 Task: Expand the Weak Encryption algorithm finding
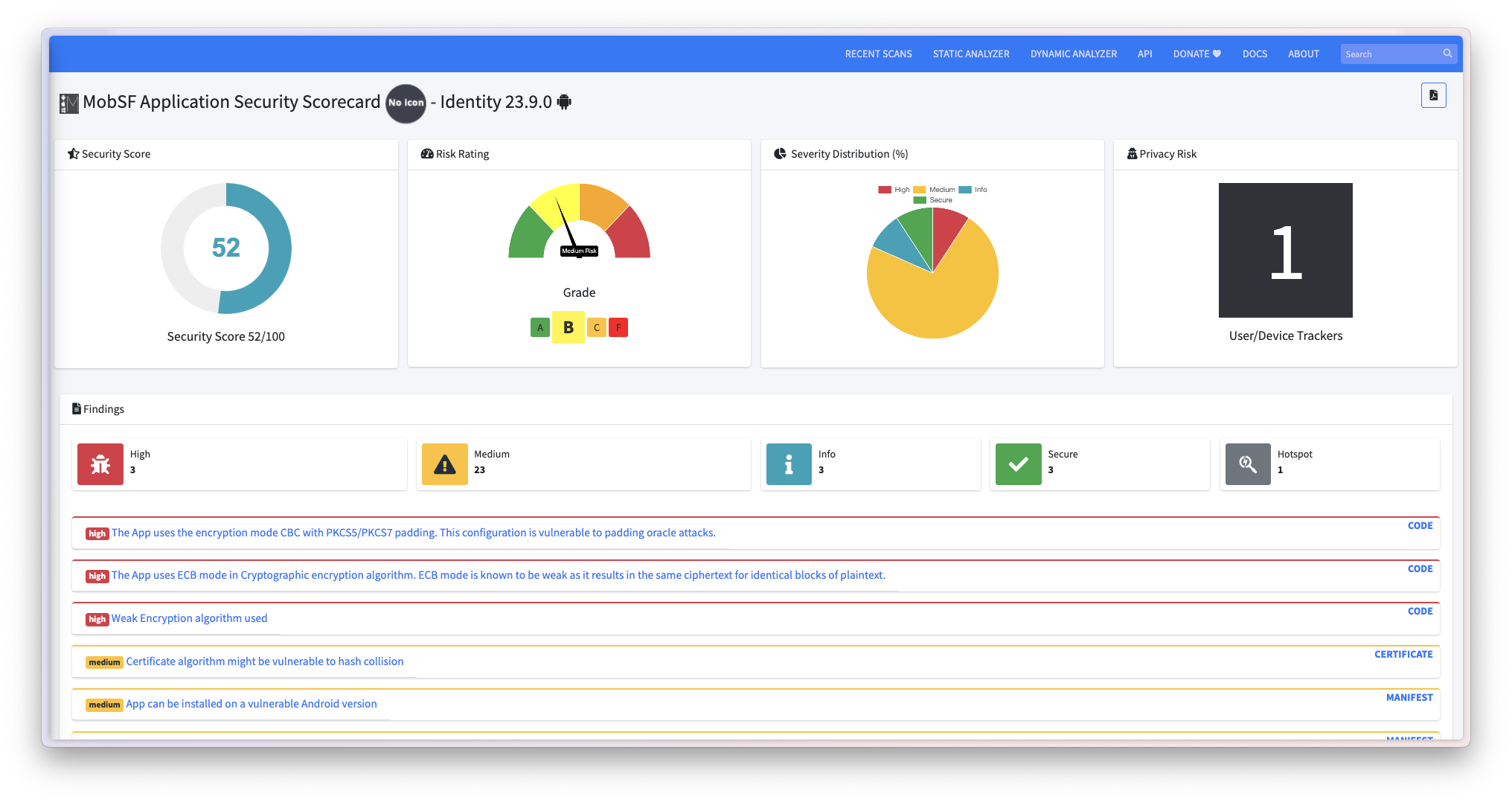coord(189,618)
